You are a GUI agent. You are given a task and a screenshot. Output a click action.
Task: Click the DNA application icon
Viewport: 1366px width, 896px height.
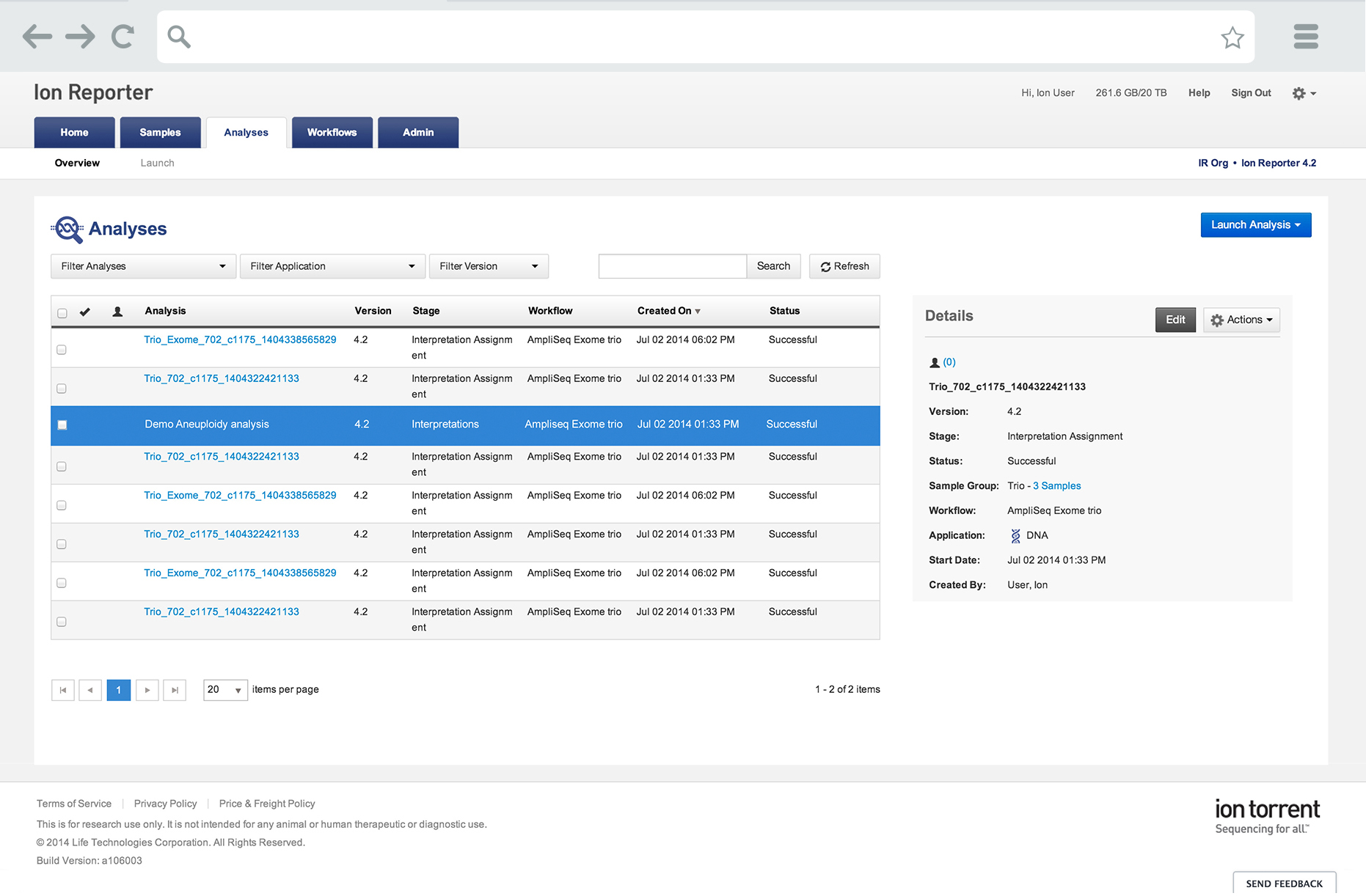click(1015, 536)
